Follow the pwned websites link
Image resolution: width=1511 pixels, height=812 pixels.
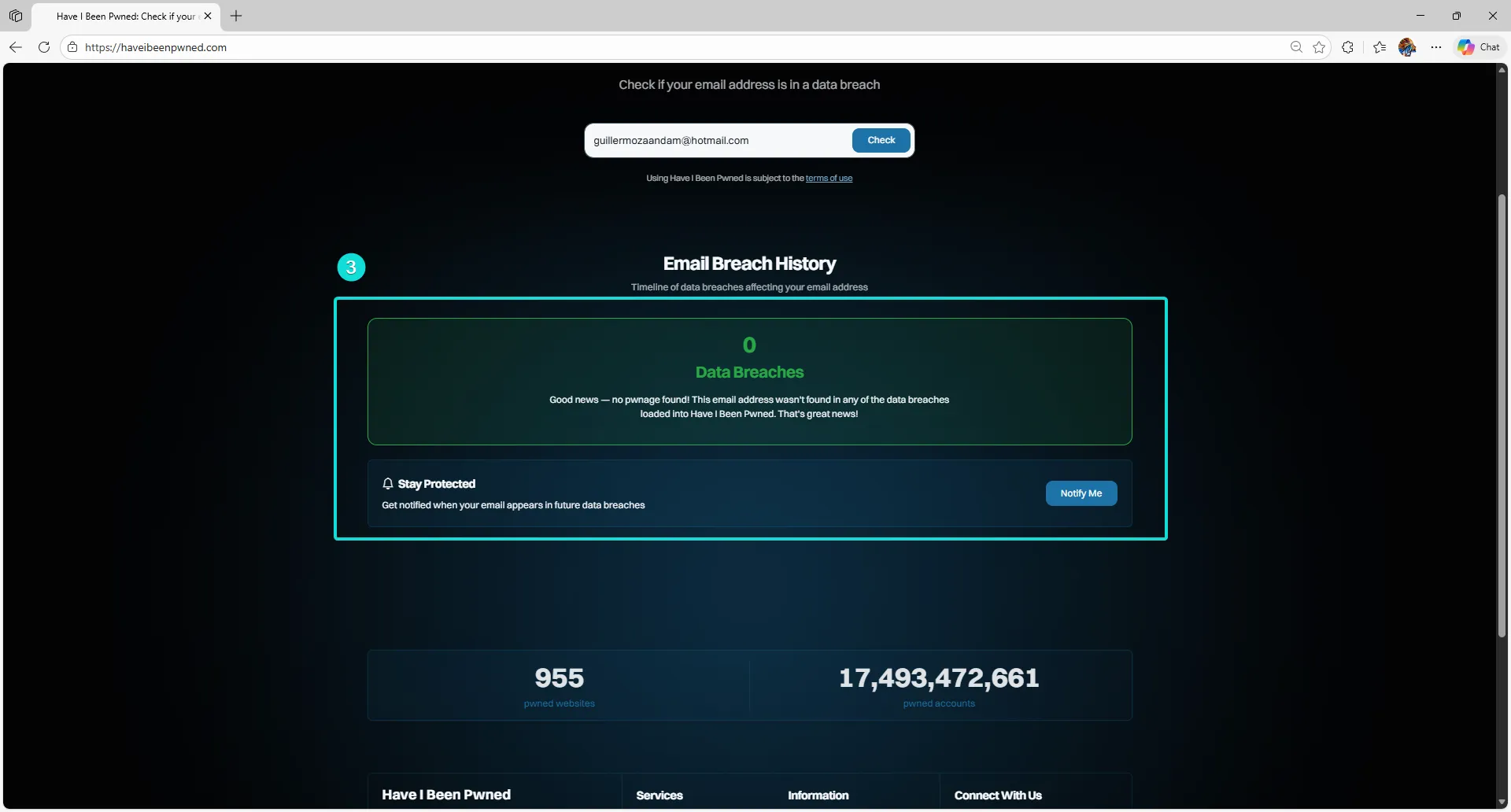tap(558, 703)
